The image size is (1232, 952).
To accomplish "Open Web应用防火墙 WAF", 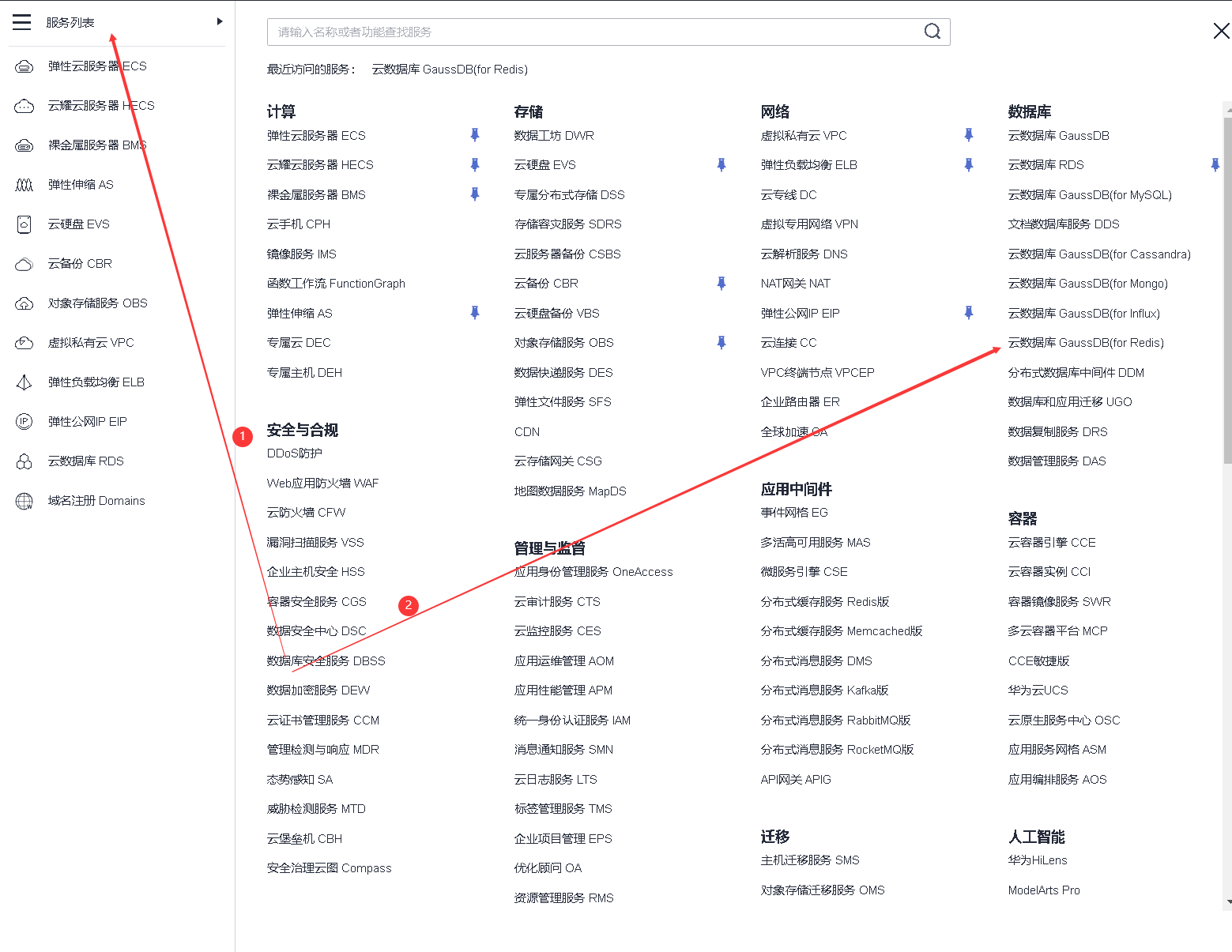I will click(x=322, y=484).
